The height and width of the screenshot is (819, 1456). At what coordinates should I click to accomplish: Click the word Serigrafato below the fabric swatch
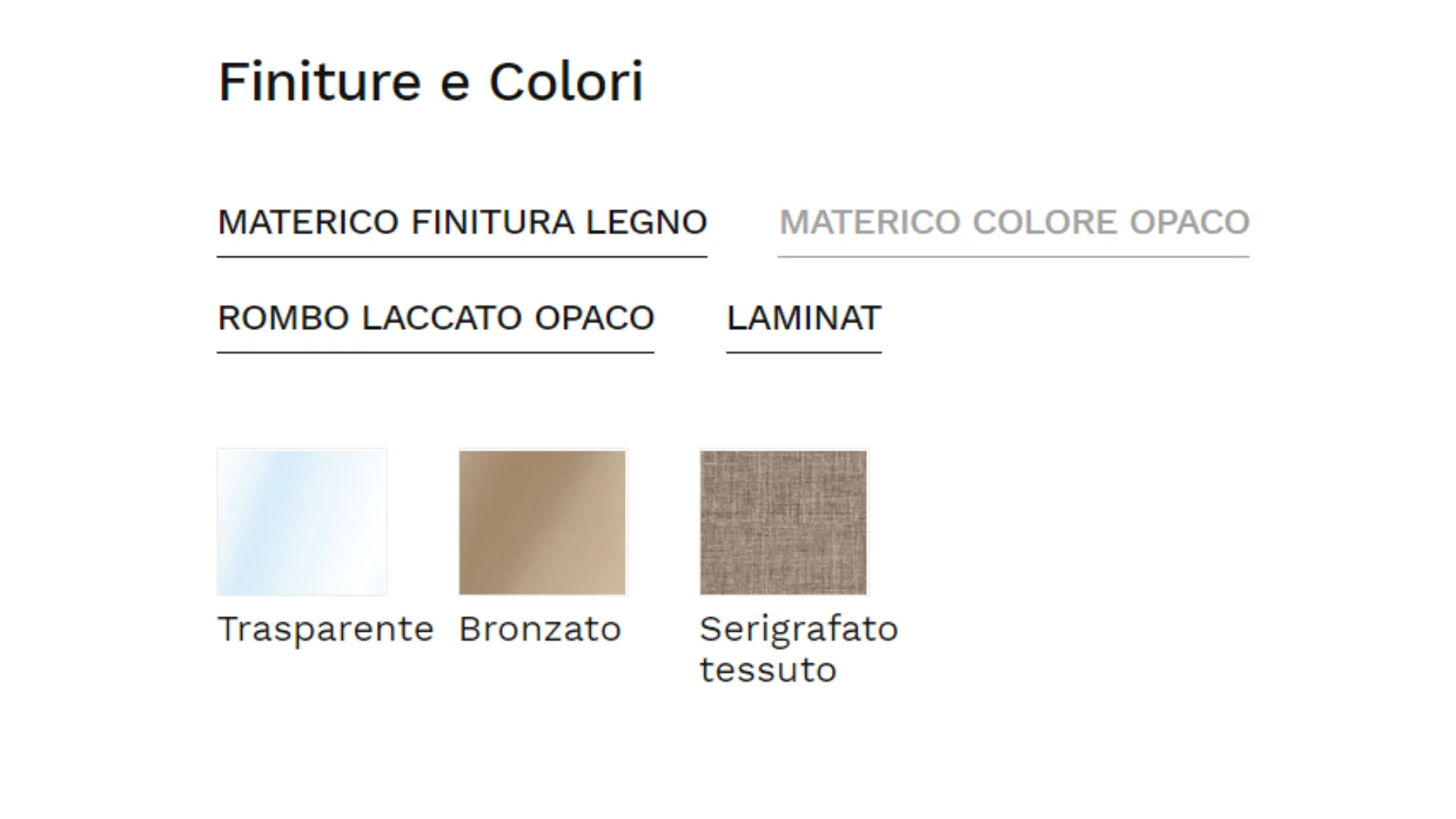point(799,629)
